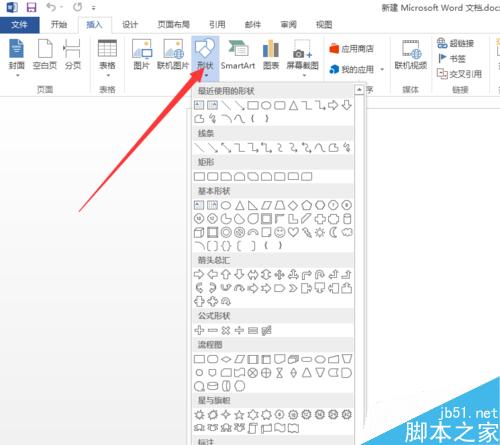Image resolution: width=500 pixels, height=445 pixels.
Task: Select plain rectangle in 矩形 section
Action: pyautogui.click(x=199, y=176)
